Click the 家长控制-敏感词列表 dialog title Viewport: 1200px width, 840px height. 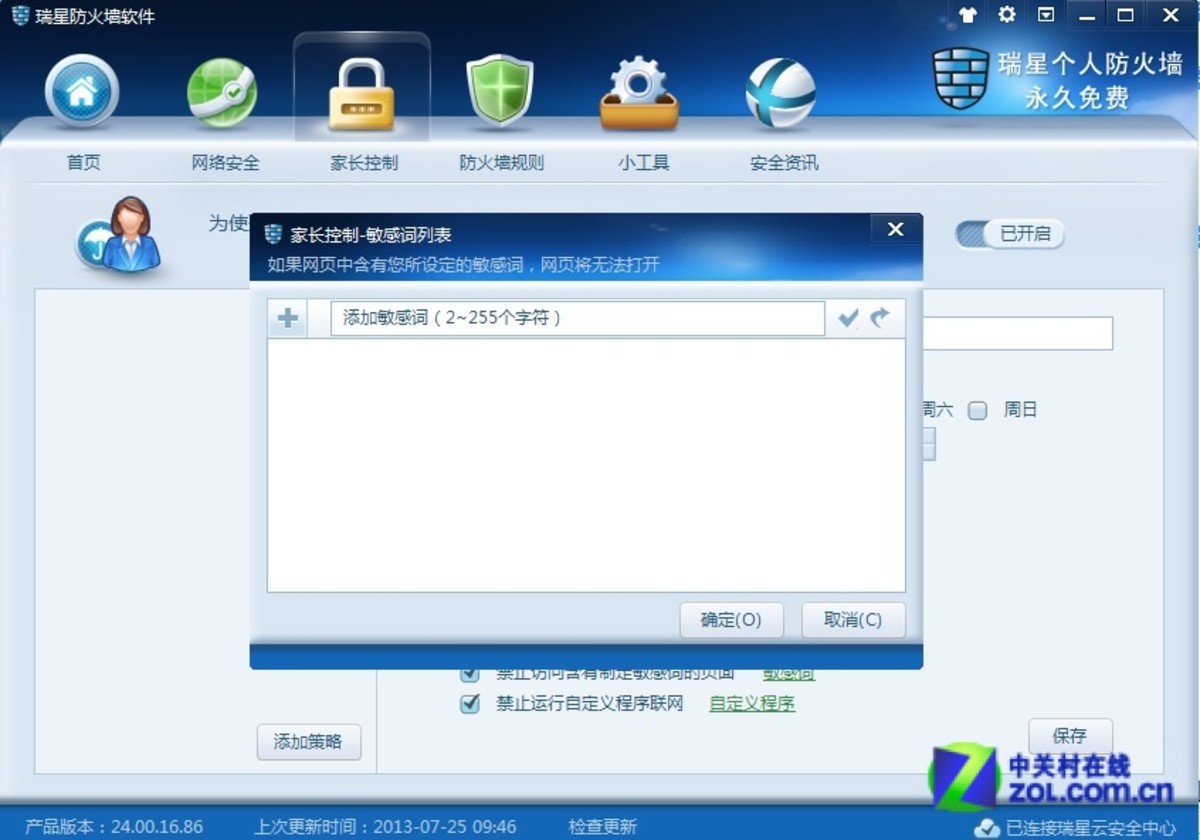pos(371,235)
